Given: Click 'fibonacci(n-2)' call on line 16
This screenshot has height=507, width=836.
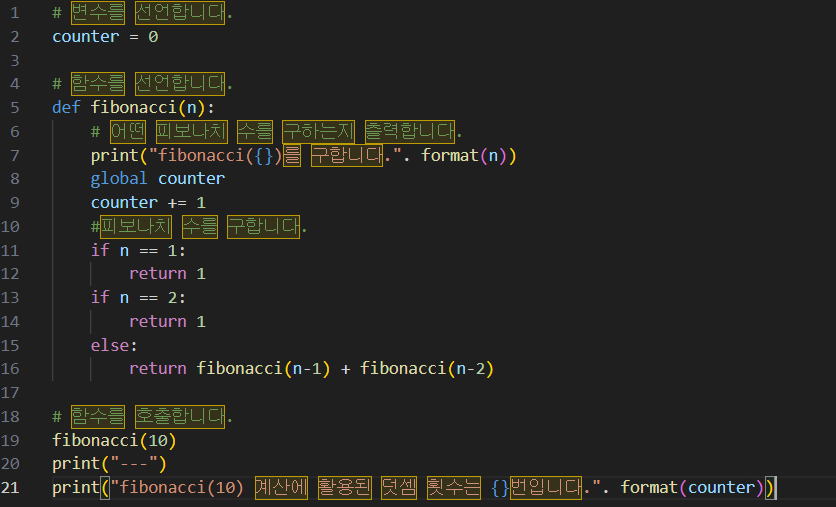Looking at the screenshot, I should (427, 369).
